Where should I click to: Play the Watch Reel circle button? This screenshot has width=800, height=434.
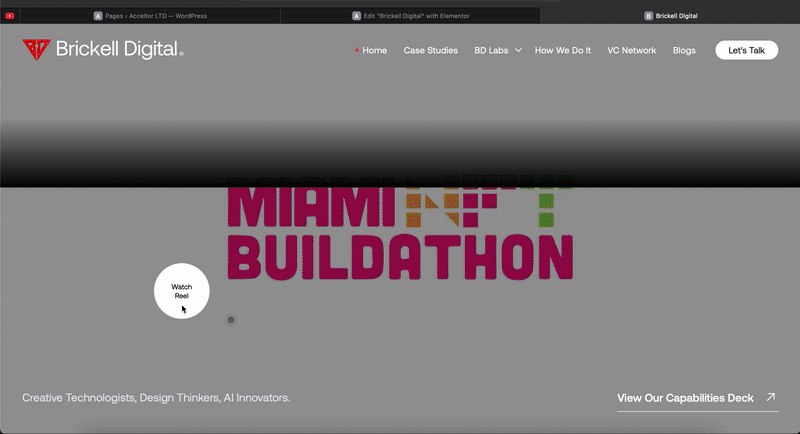coord(182,291)
